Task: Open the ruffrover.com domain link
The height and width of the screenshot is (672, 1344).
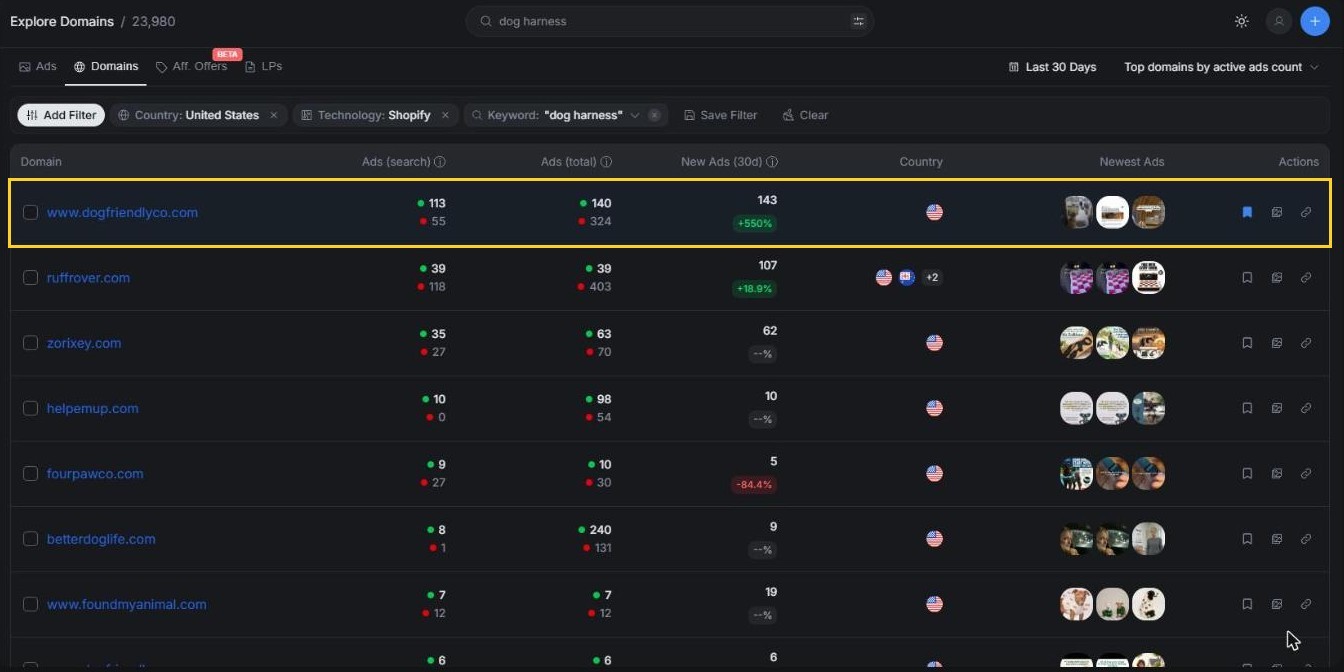Action: pyautogui.click(x=88, y=278)
